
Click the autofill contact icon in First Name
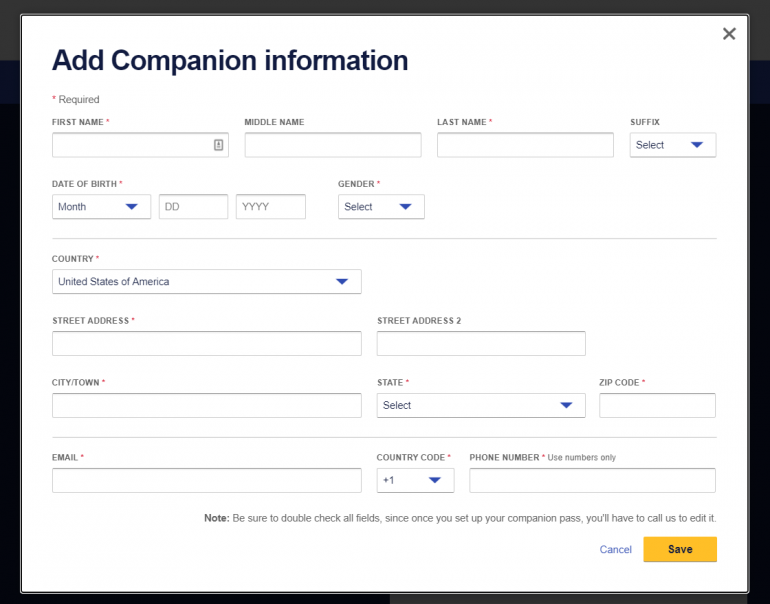[219, 145]
